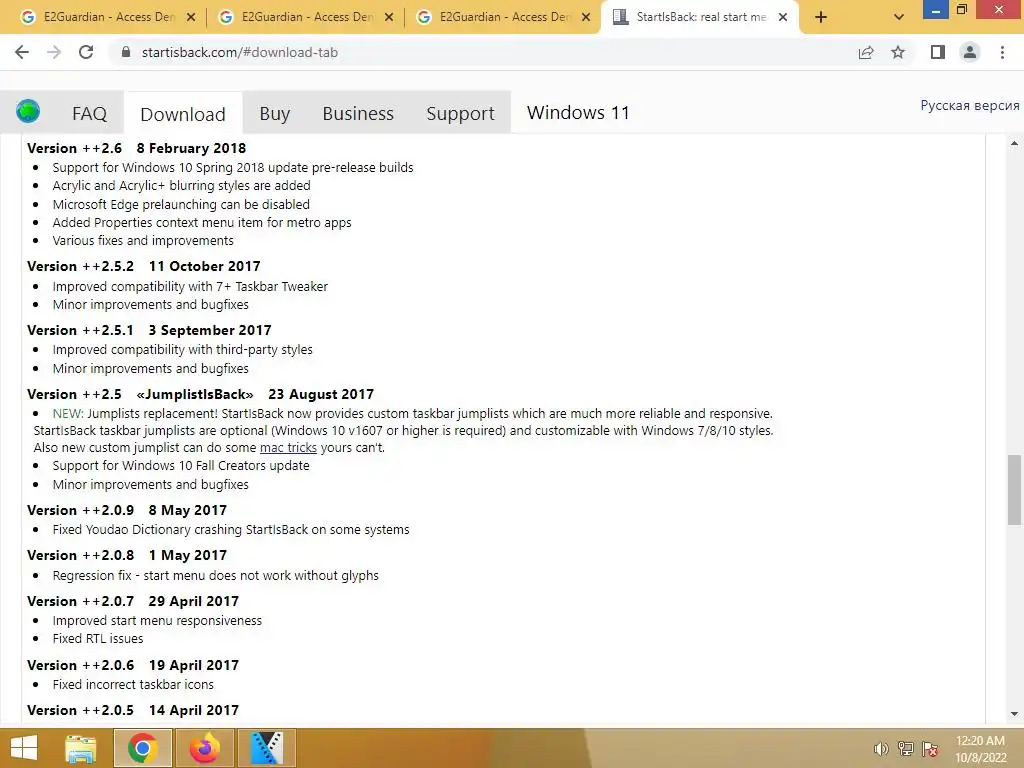This screenshot has height=768, width=1024.
Task: Open the FAQ site tab
Action: 89,114
